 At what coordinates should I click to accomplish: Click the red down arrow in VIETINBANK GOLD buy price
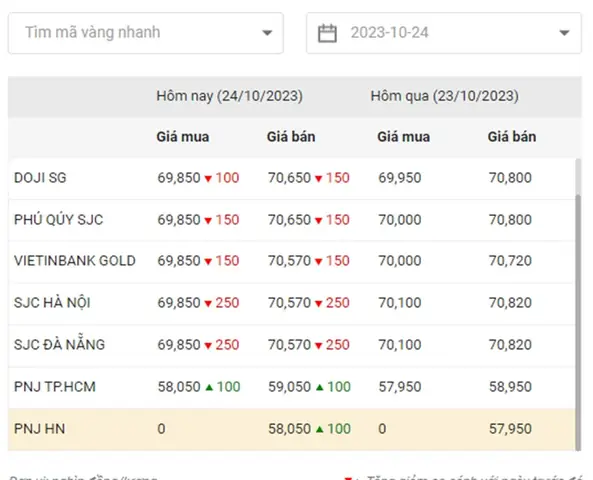(208, 261)
